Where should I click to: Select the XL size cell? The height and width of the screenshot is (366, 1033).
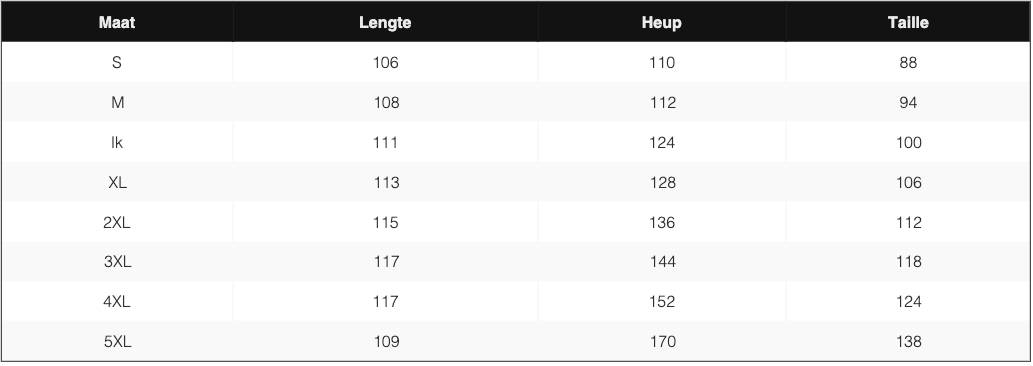117,182
